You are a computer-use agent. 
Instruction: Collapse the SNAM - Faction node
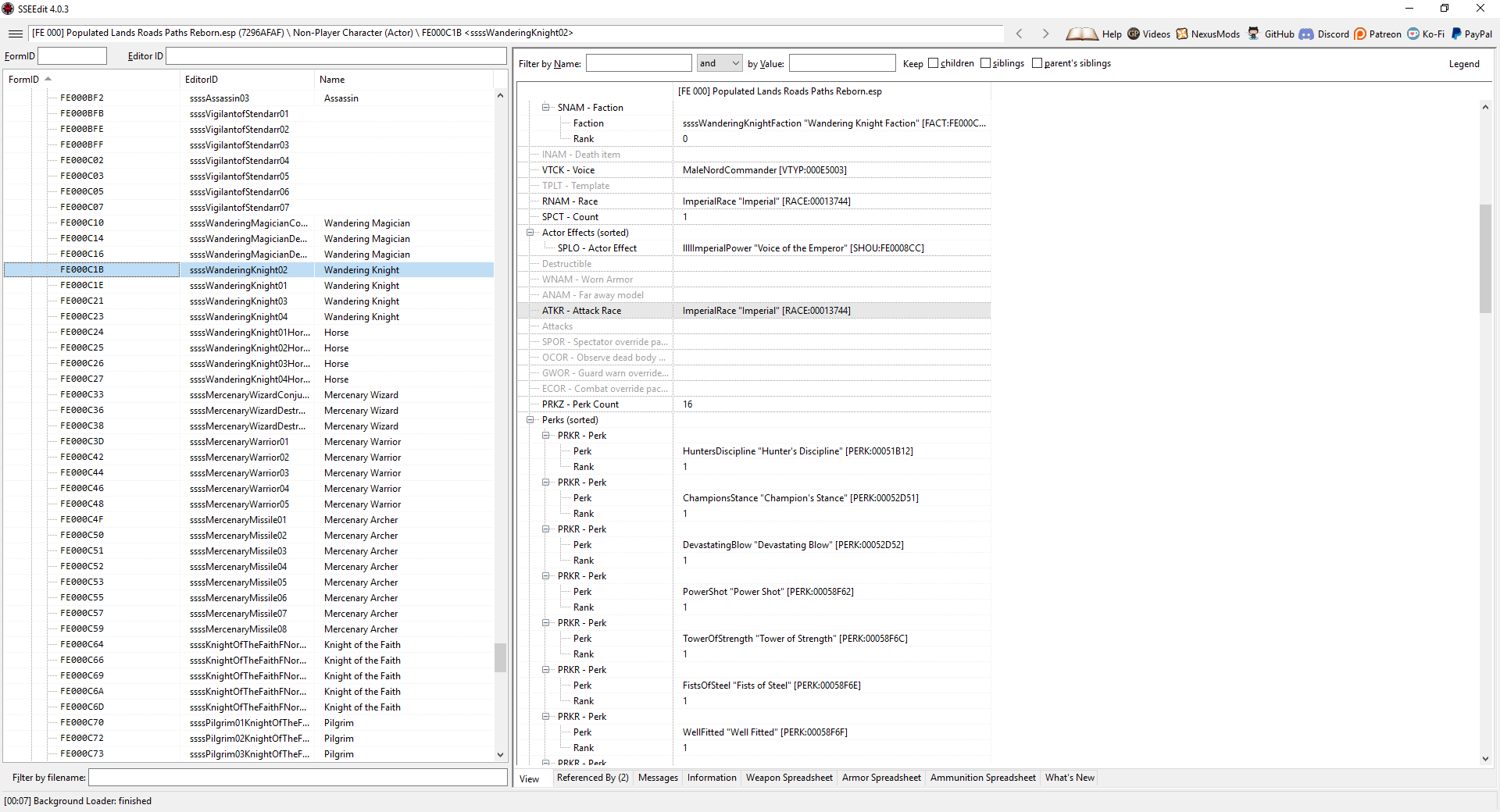coord(546,108)
